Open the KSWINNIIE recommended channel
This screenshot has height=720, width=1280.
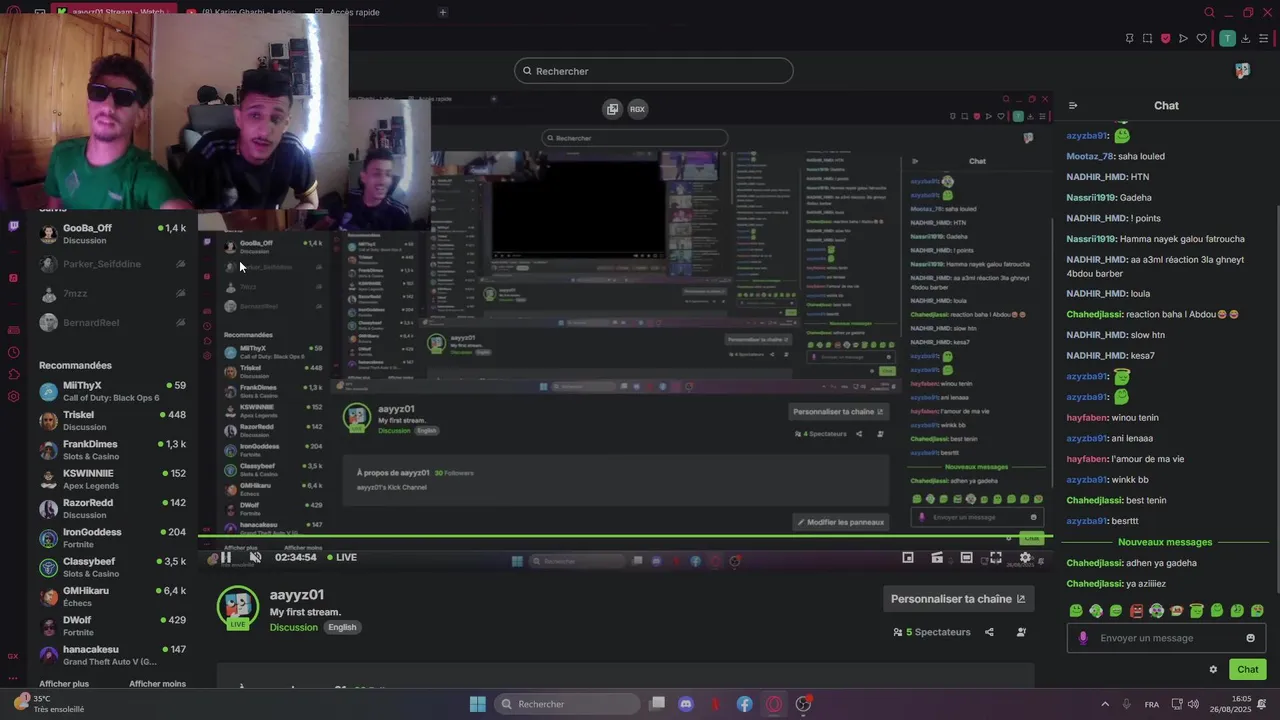click(112, 479)
